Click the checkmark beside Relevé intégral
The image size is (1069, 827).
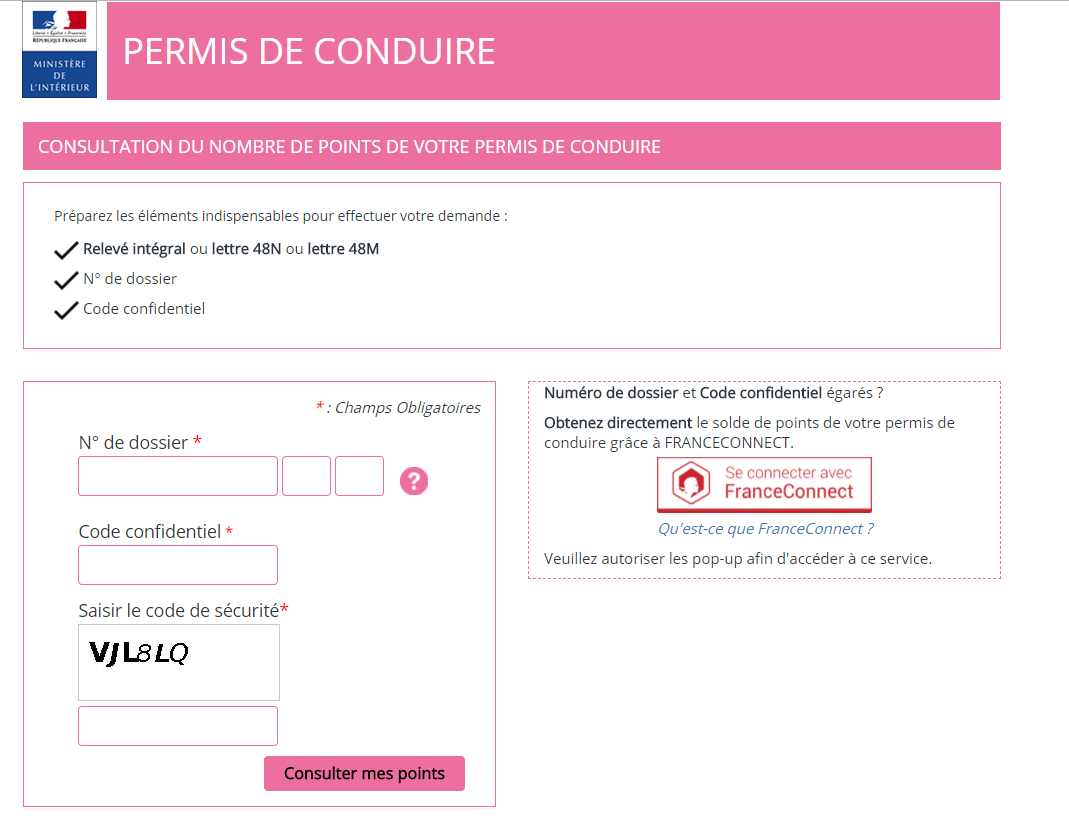click(65, 248)
